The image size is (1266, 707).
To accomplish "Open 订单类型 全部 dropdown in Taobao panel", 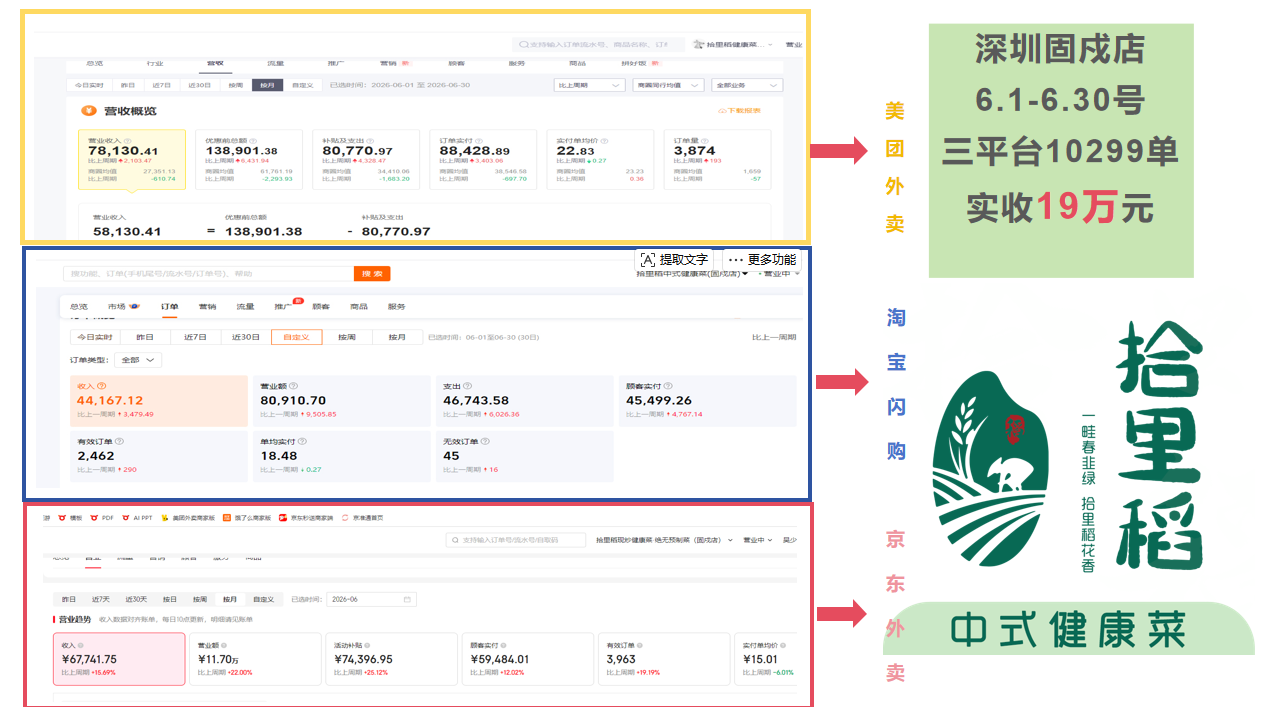I will tap(138, 360).
